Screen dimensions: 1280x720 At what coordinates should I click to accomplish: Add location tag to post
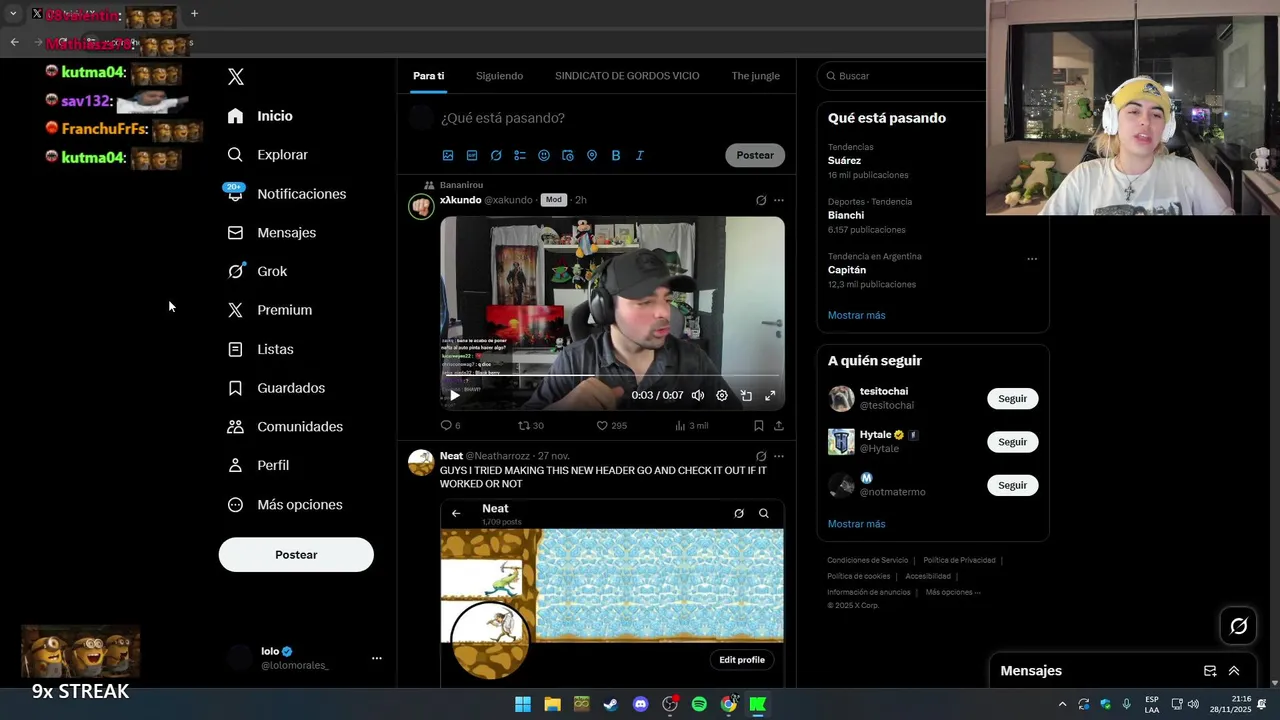[x=592, y=155]
